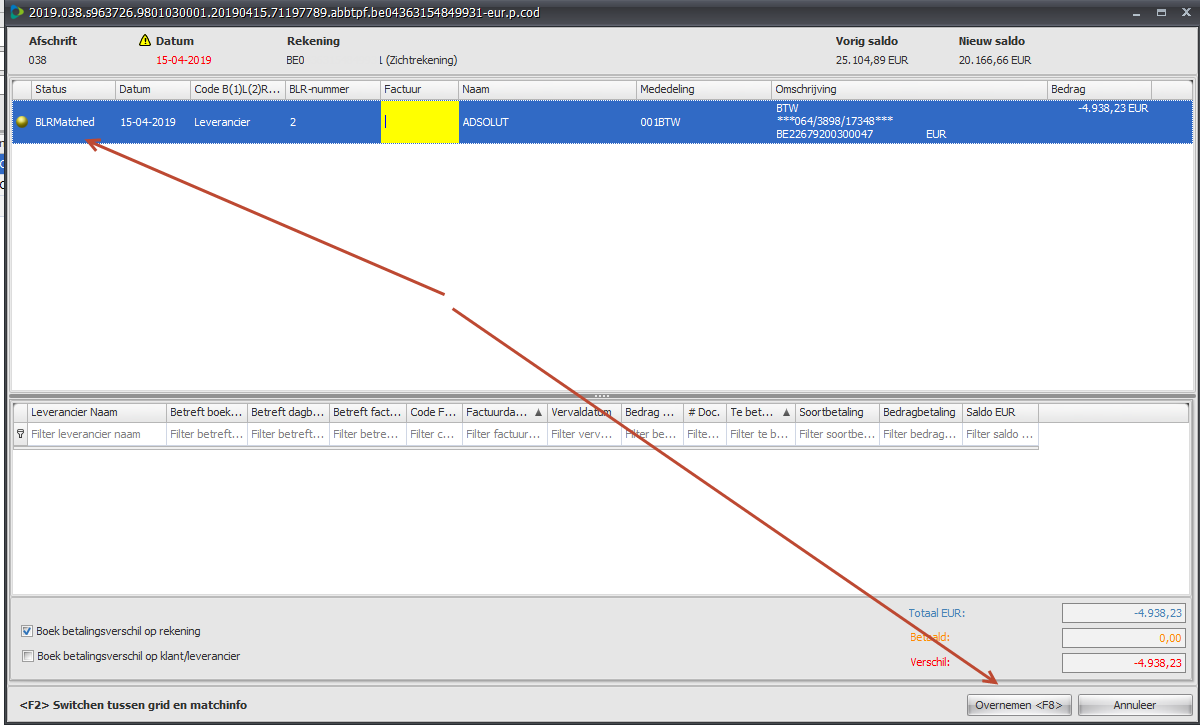The width and height of the screenshot is (1200, 726).
Task: Click the splitter handle between the grids
Action: [602, 396]
